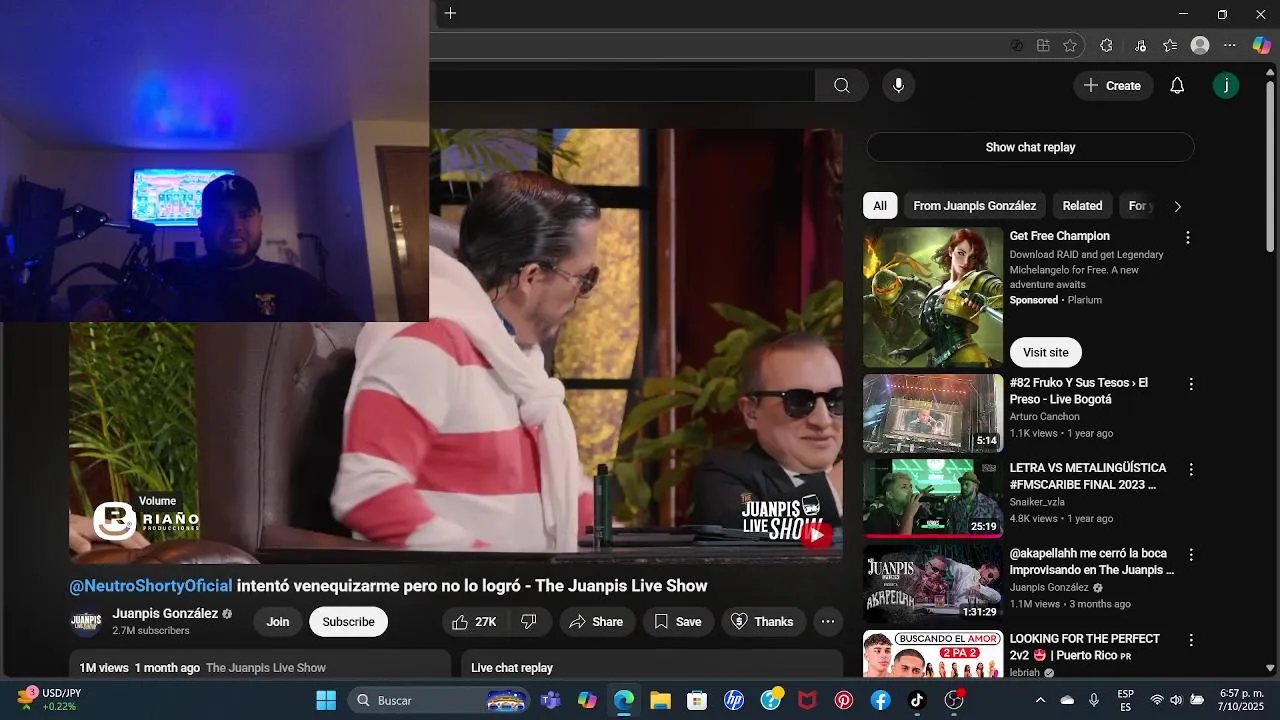Click the Buscar taskbar search field
Viewport: 1280px width, 720px height.
(x=438, y=700)
